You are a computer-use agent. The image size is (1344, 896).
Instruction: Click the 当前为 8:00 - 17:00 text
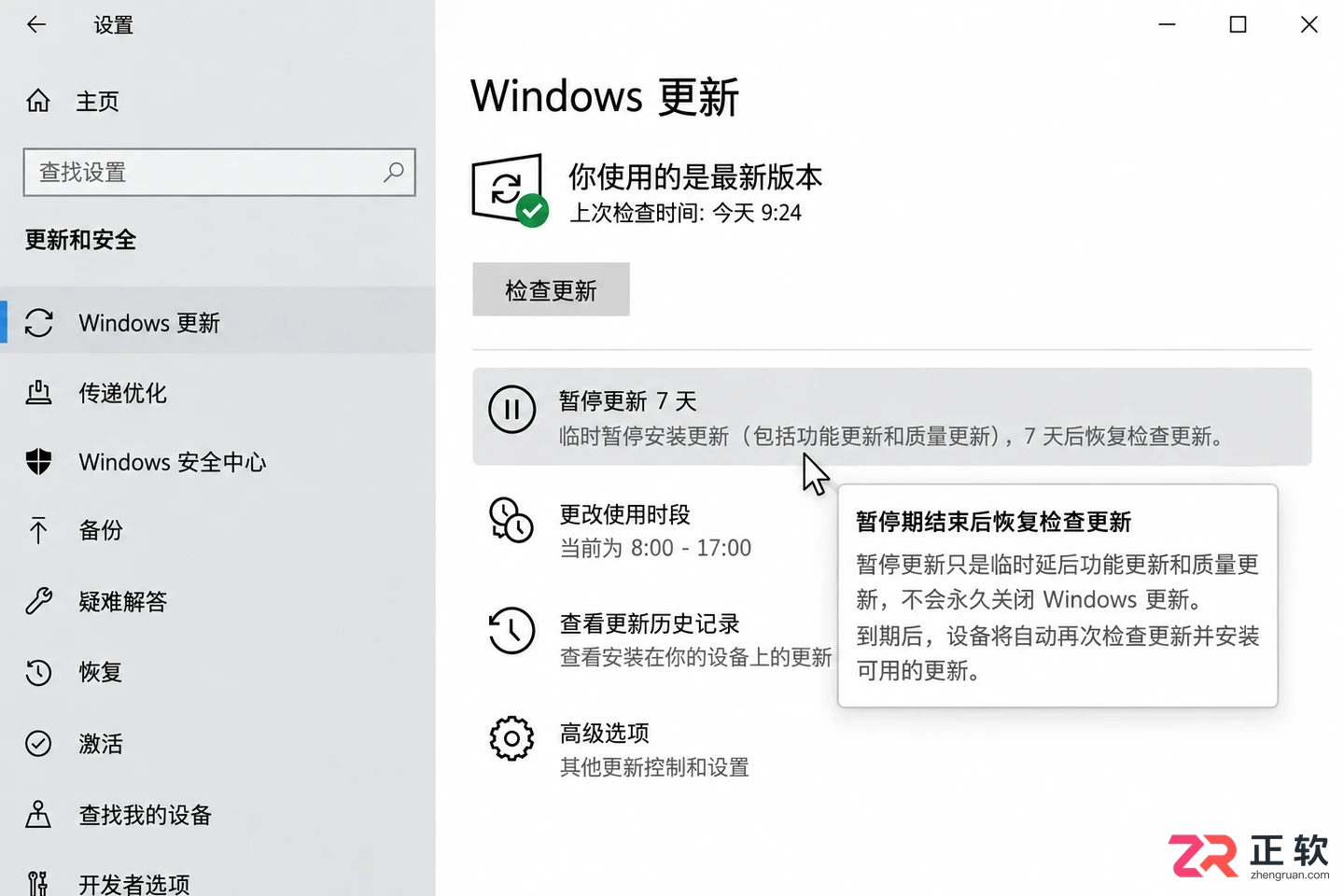[x=655, y=548]
